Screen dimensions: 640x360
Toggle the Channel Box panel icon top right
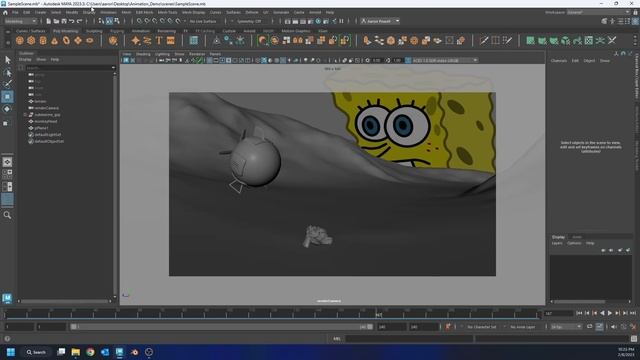(635, 21)
